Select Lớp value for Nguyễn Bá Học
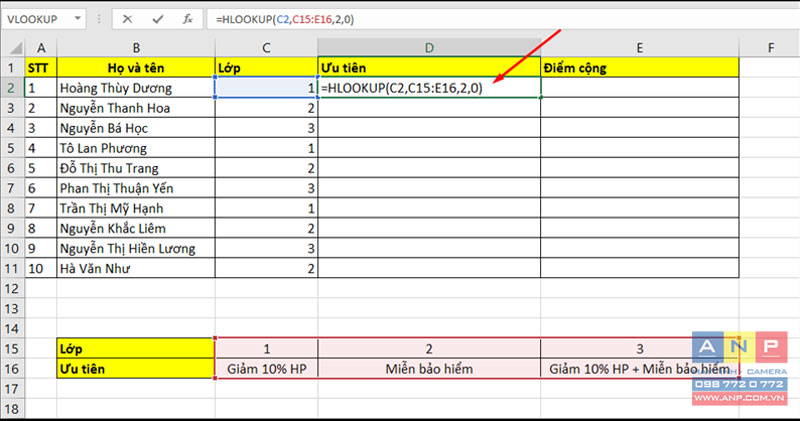The height and width of the screenshot is (421, 800). point(266,128)
